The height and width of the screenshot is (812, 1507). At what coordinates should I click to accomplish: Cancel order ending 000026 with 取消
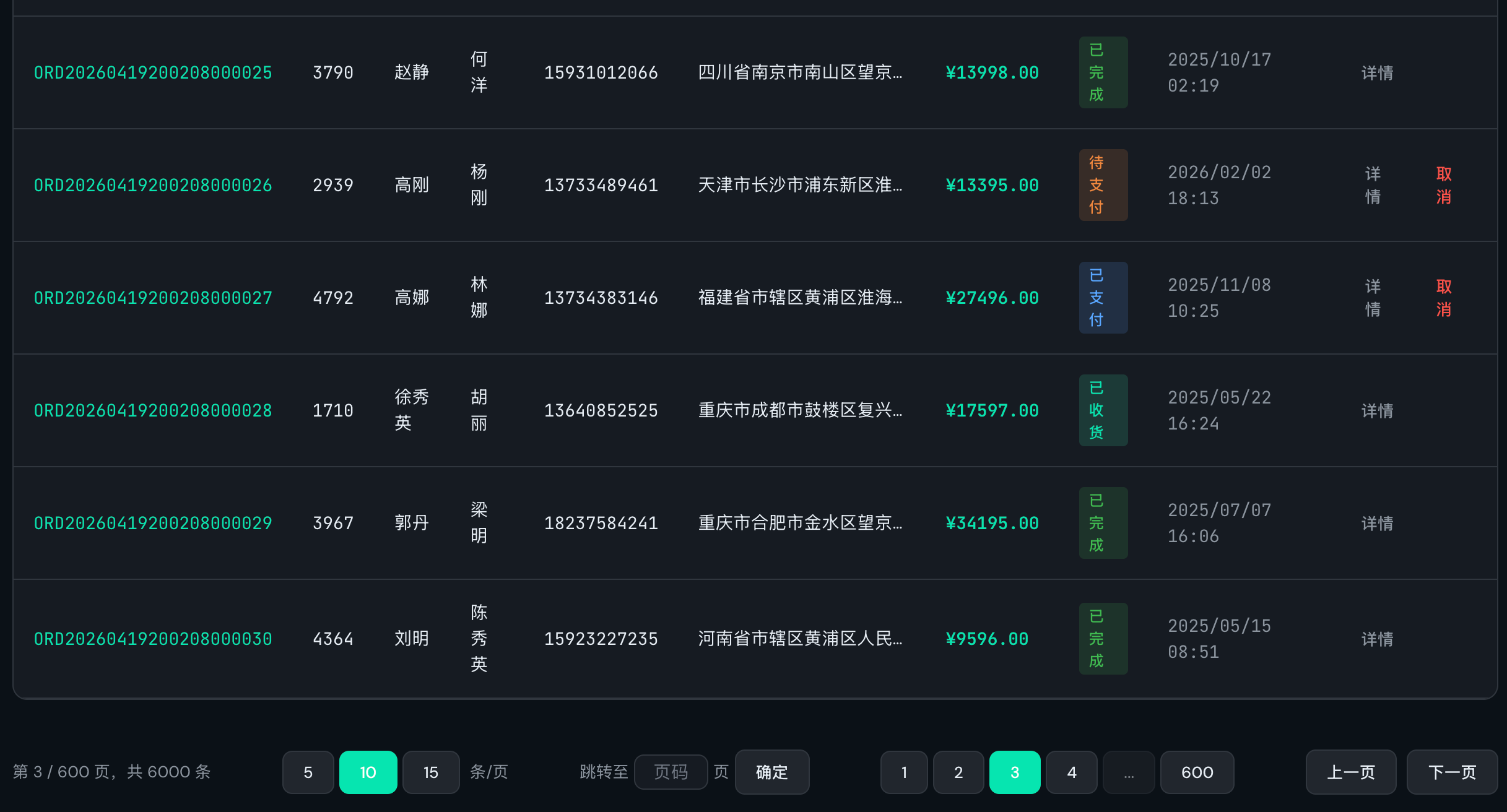(x=1444, y=185)
